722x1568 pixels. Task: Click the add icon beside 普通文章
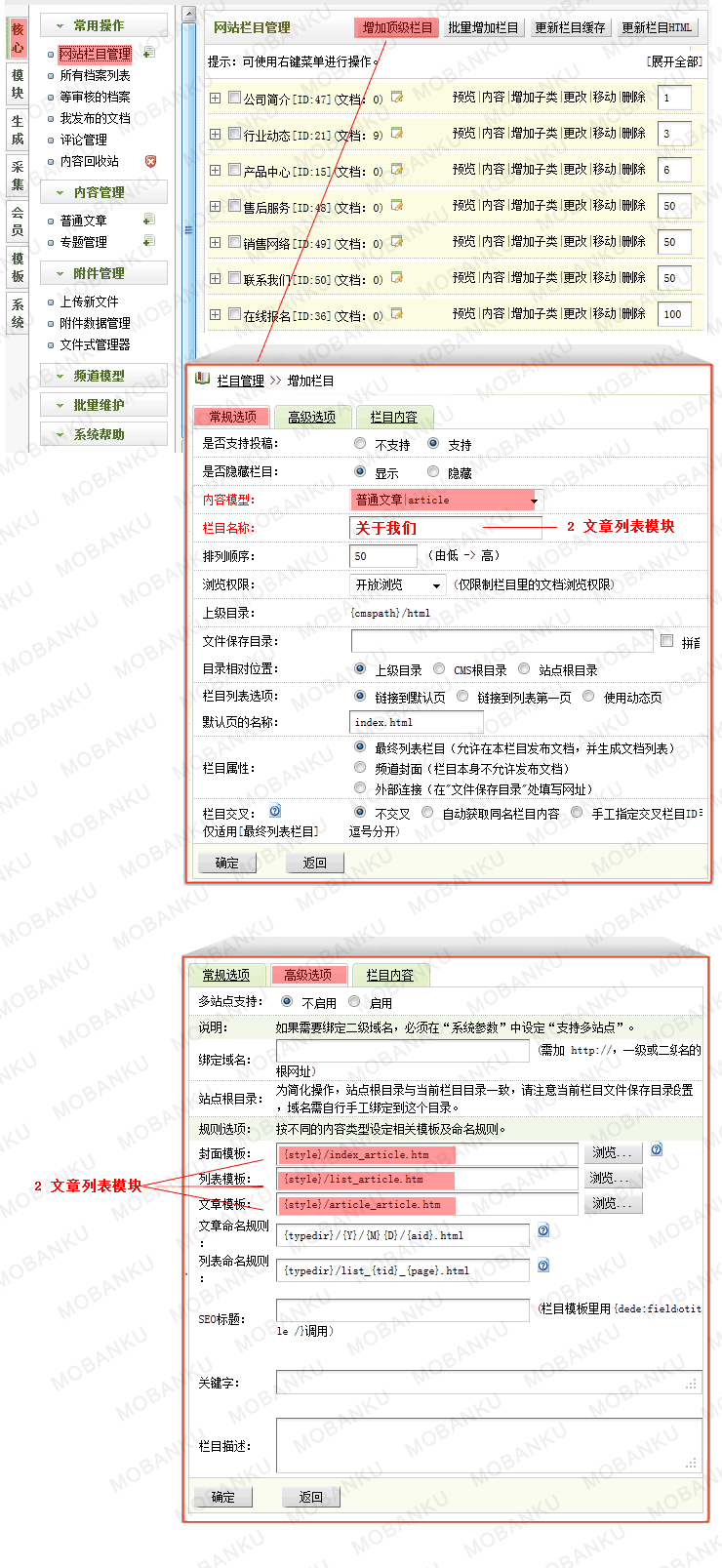[149, 220]
